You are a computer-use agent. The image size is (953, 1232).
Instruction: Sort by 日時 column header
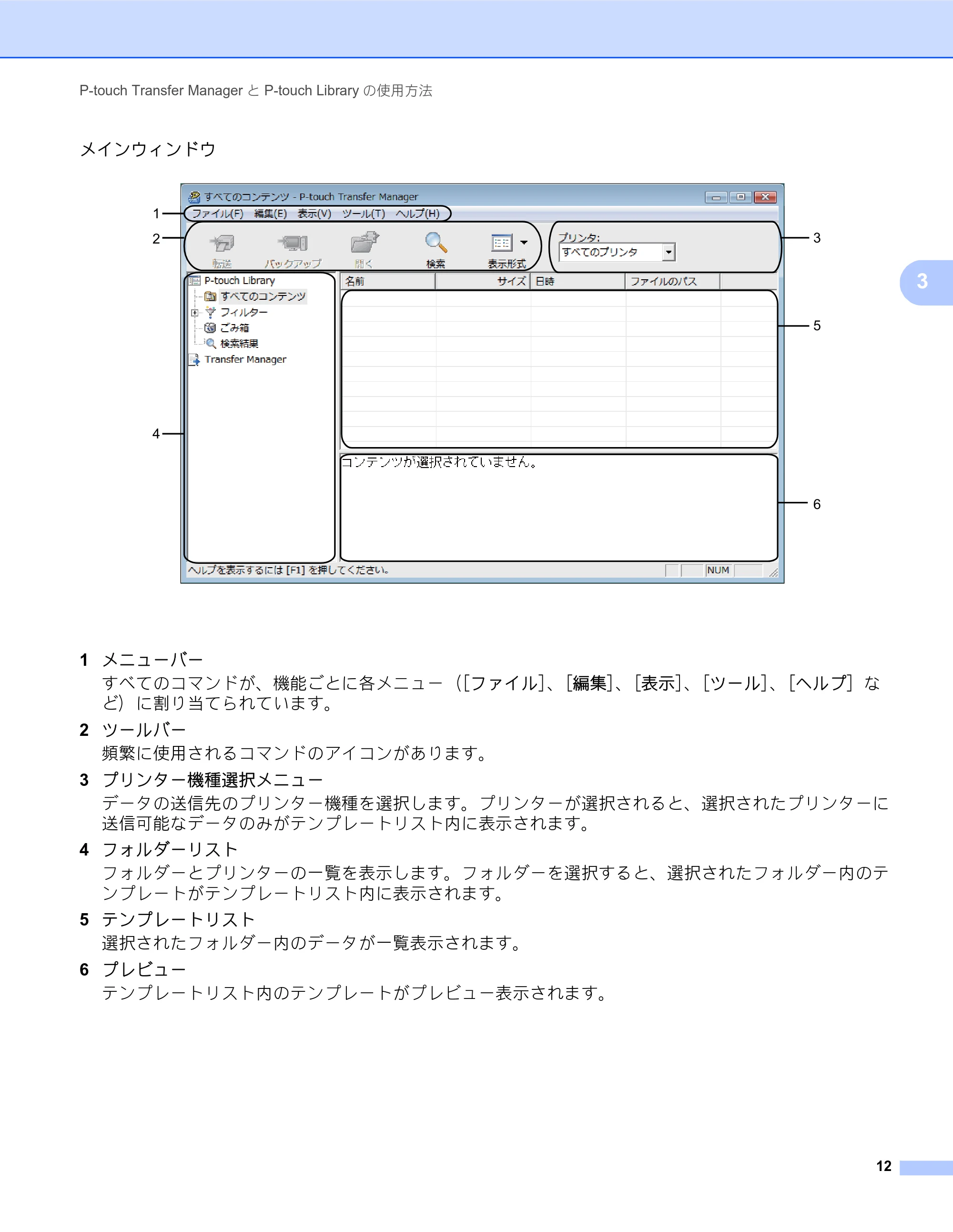(578, 281)
